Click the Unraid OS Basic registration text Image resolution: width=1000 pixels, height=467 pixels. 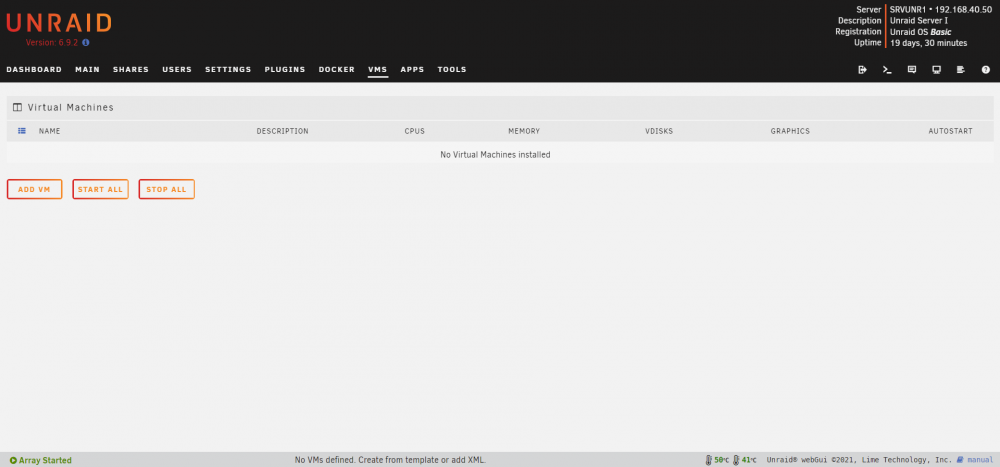point(920,32)
